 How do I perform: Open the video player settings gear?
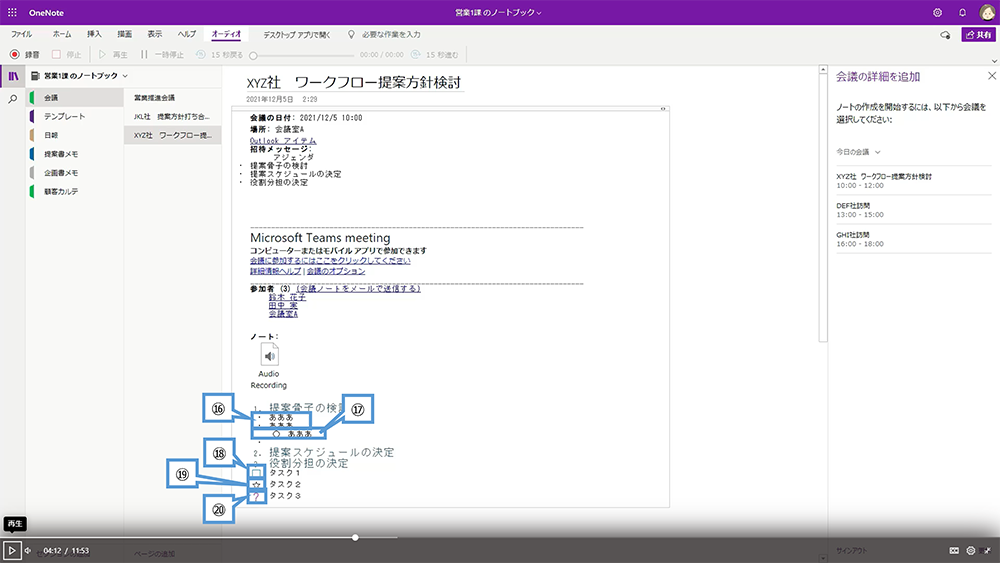coord(971,550)
